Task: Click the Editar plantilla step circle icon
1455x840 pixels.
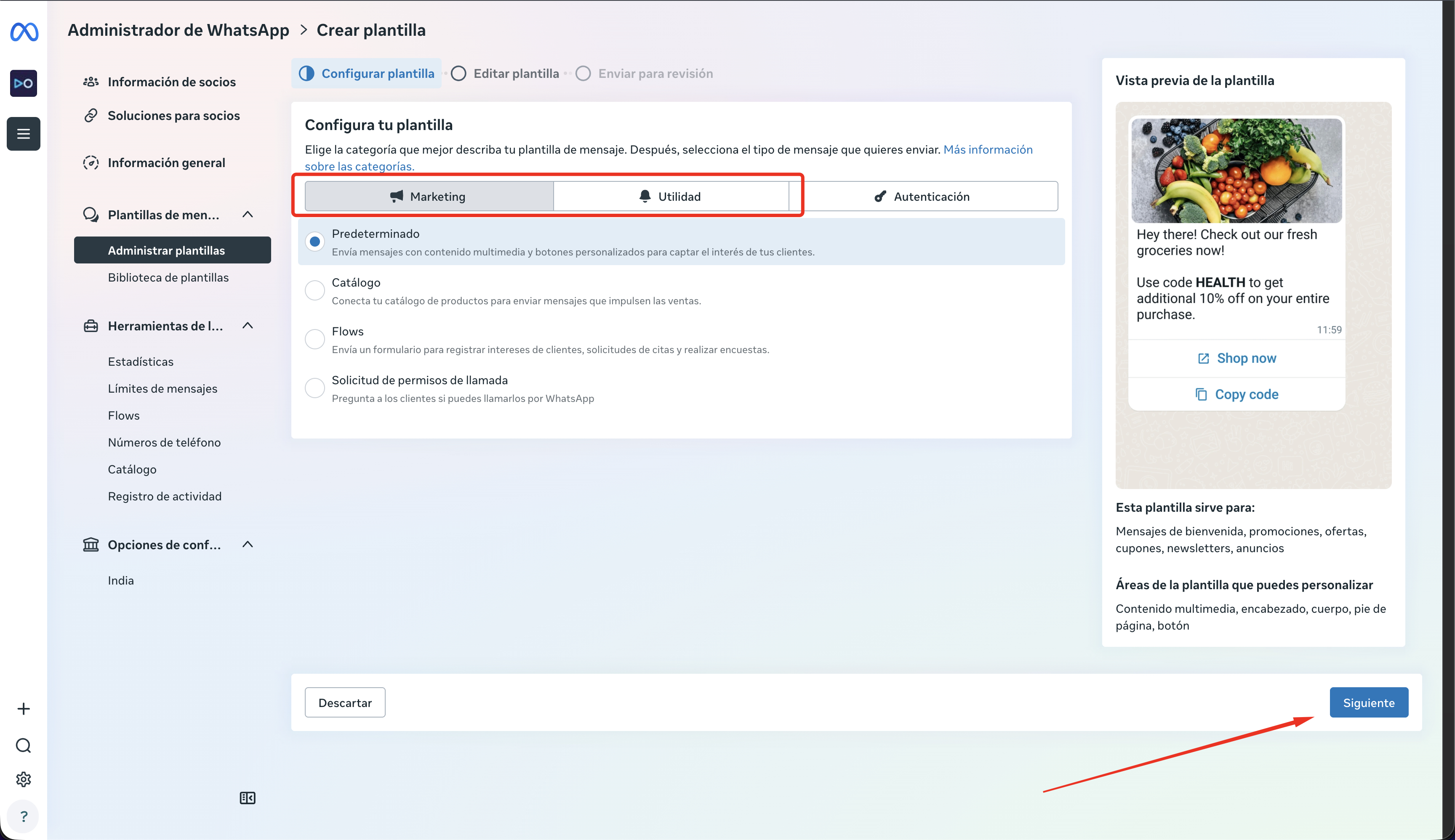Action: pos(459,73)
